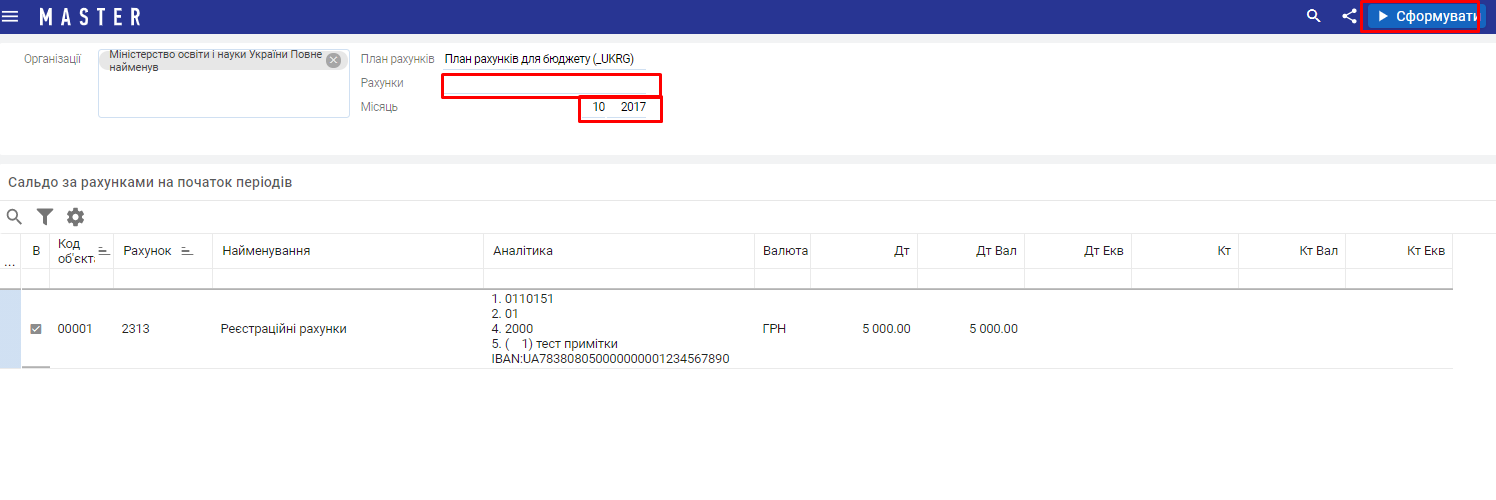1496x500 pixels.
Task: Click the month value 10 field
Action: (598, 107)
